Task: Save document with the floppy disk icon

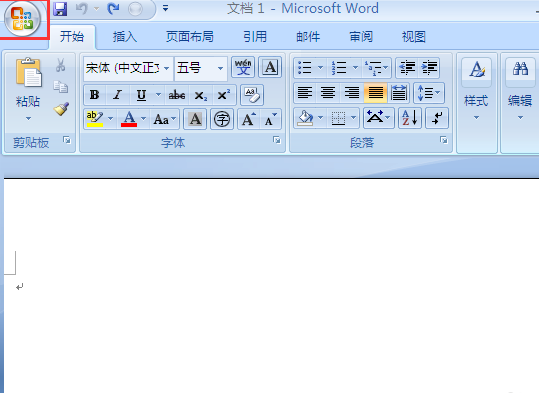Action: (60, 9)
